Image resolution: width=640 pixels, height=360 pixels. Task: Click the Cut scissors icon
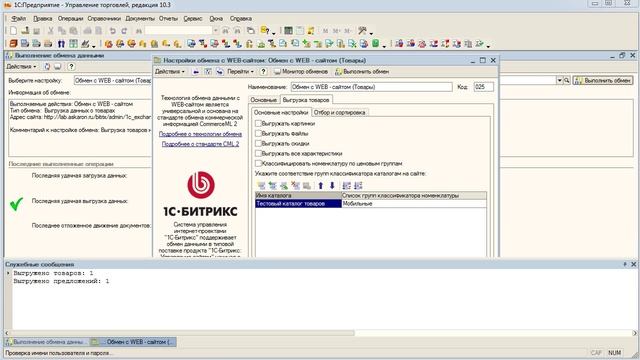[51, 31]
